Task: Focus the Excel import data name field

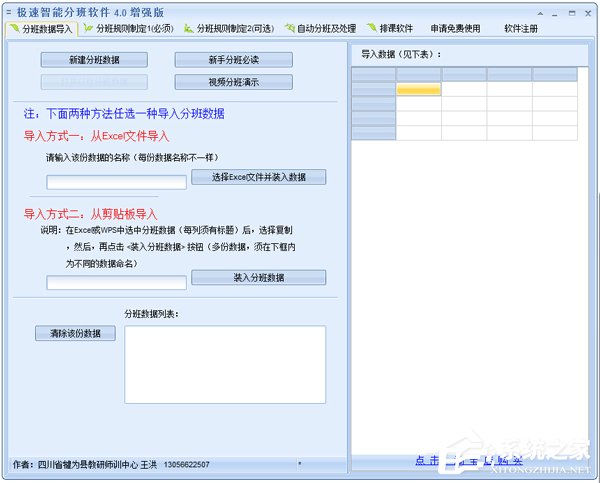Action: click(x=116, y=182)
